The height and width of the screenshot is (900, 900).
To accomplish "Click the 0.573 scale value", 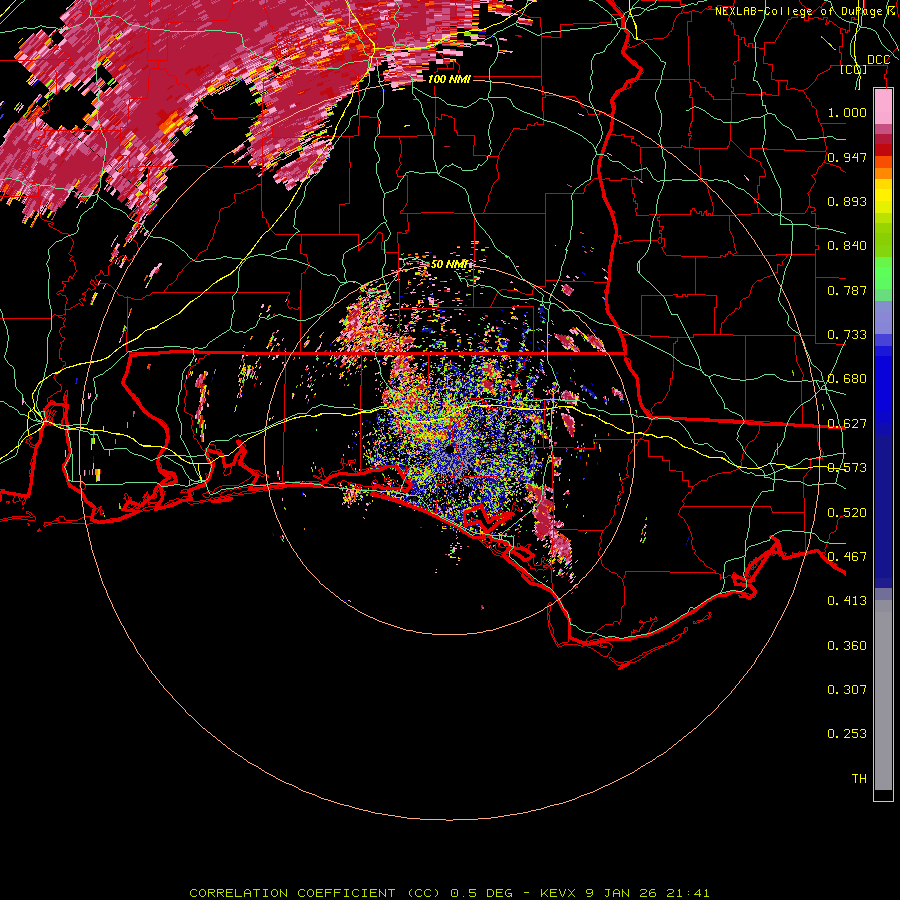I will 847,468.
